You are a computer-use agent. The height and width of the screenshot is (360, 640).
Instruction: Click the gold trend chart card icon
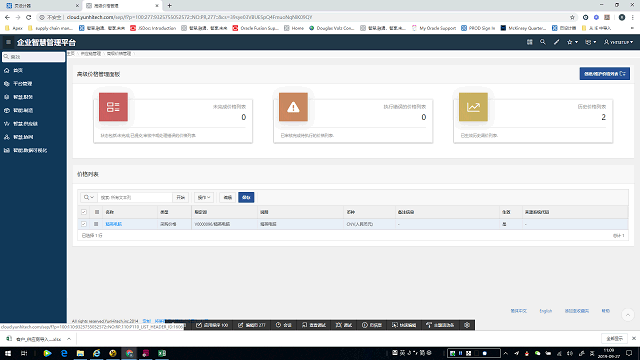coord(473,107)
